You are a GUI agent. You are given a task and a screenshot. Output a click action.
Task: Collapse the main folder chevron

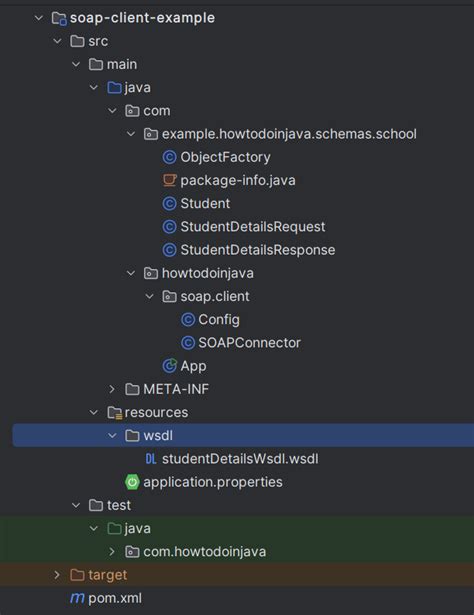click(76, 64)
